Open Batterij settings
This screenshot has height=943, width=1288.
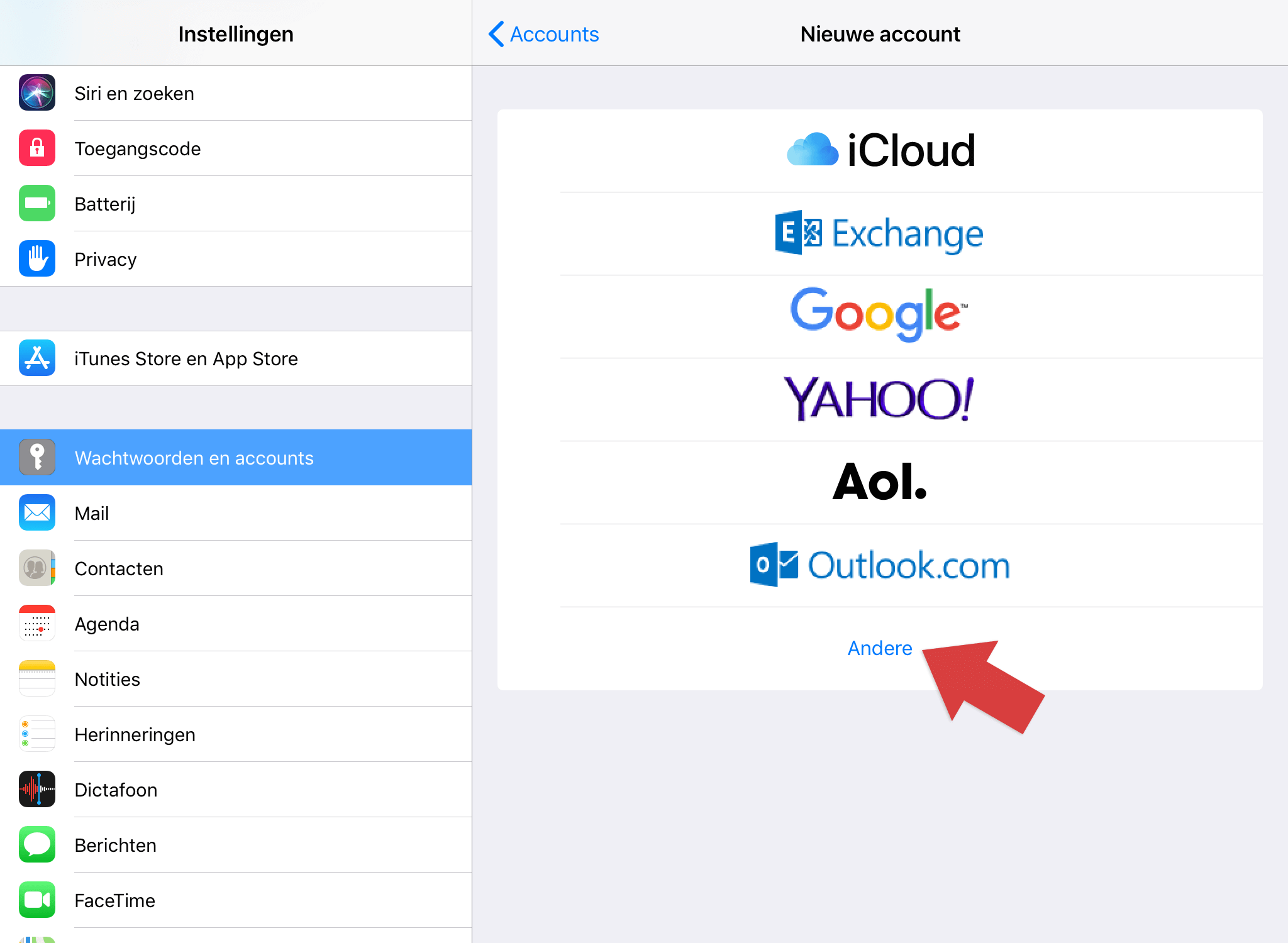click(x=236, y=204)
